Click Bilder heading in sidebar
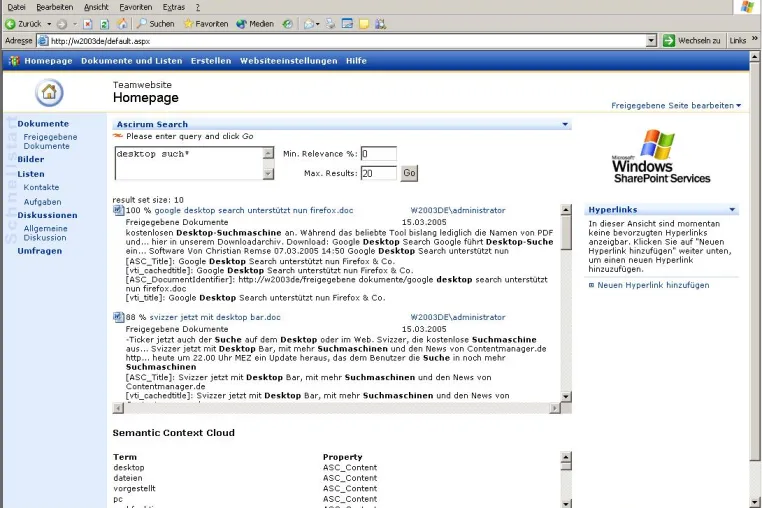 31,159
